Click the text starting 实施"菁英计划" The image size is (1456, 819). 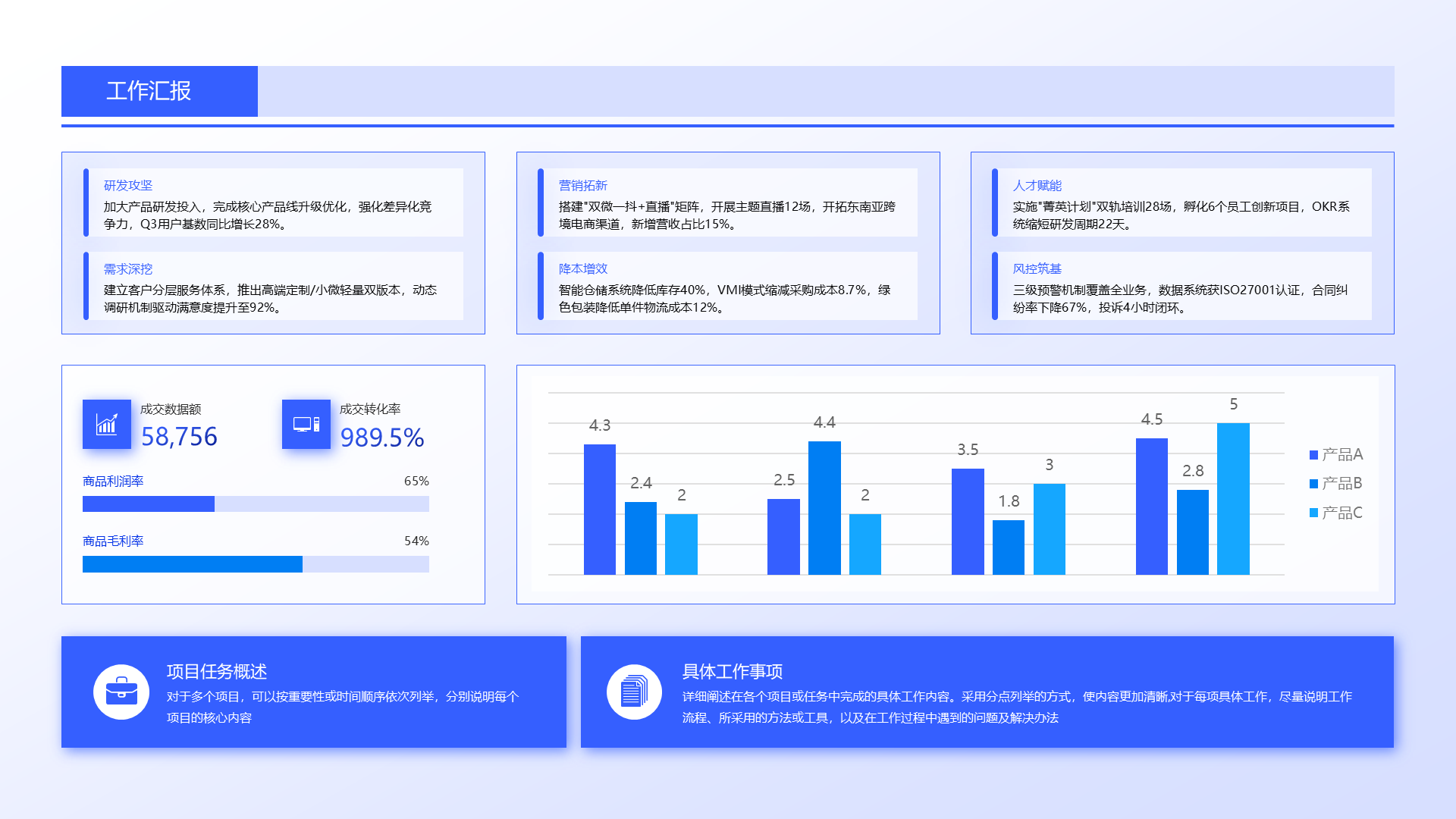tap(1181, 215)
